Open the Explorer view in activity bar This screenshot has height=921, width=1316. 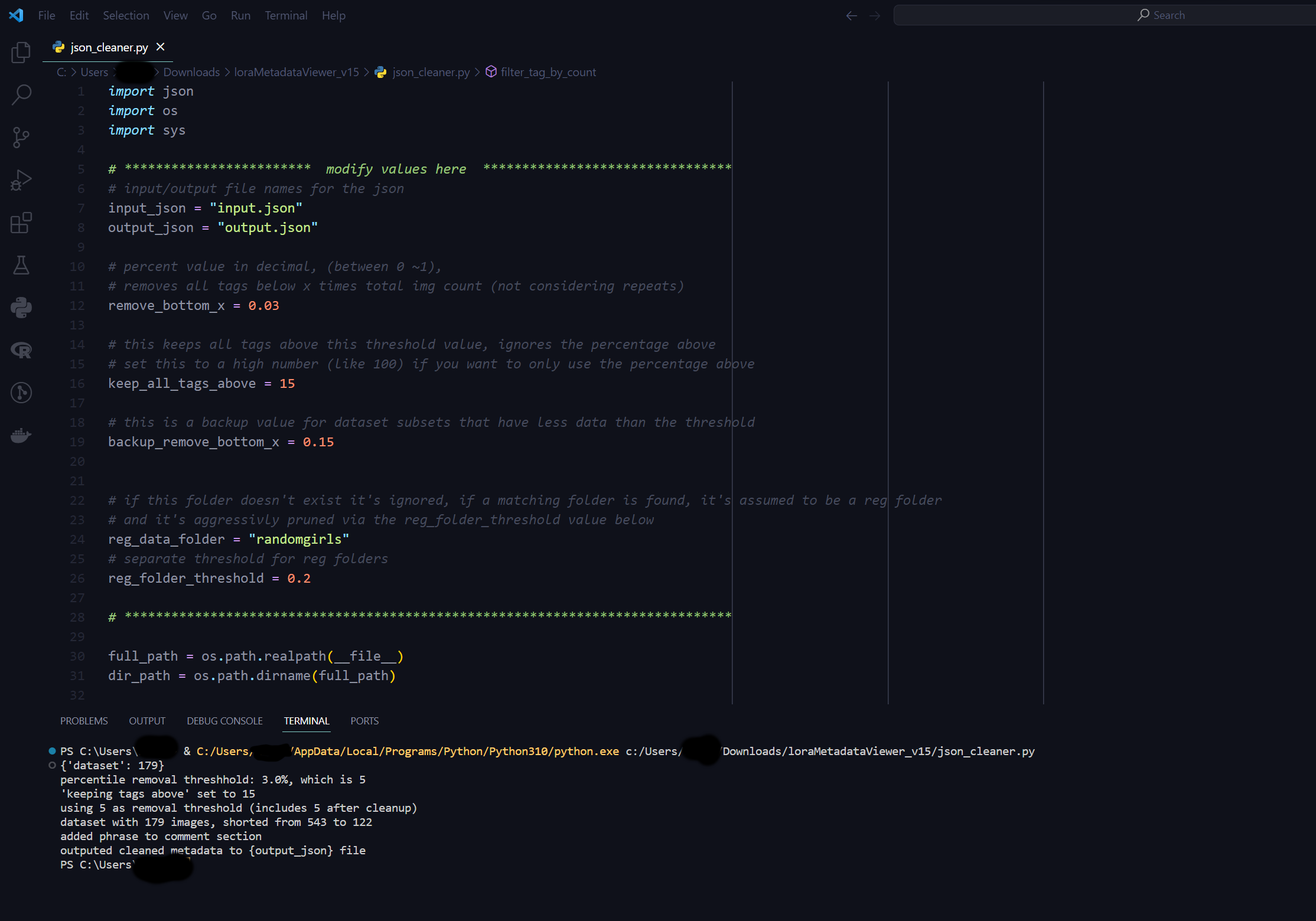coord(21,53)
